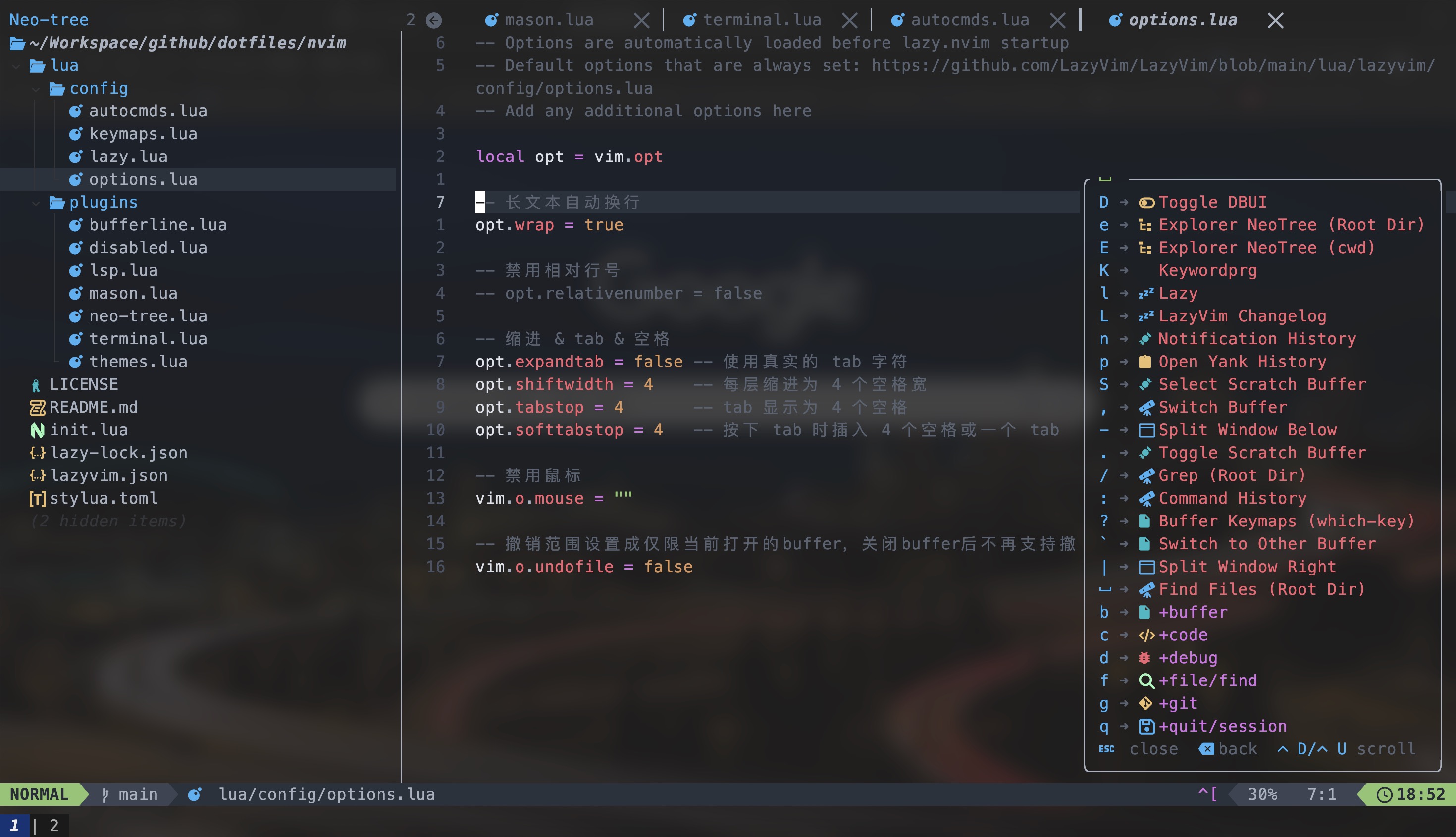The height and width of the screenshot is (837, 1456).
Task: Click the LICENSE file icon
Action: [36, 385]
